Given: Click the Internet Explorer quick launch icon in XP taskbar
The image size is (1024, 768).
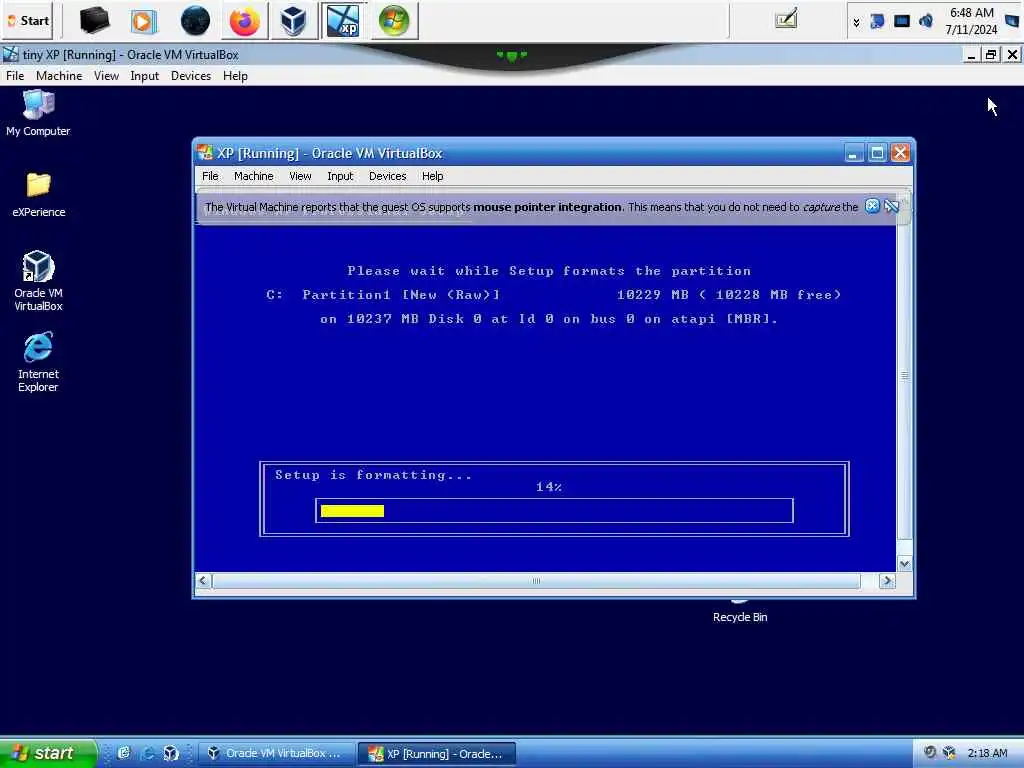Looking at the screenshot, I should point(148,753).
